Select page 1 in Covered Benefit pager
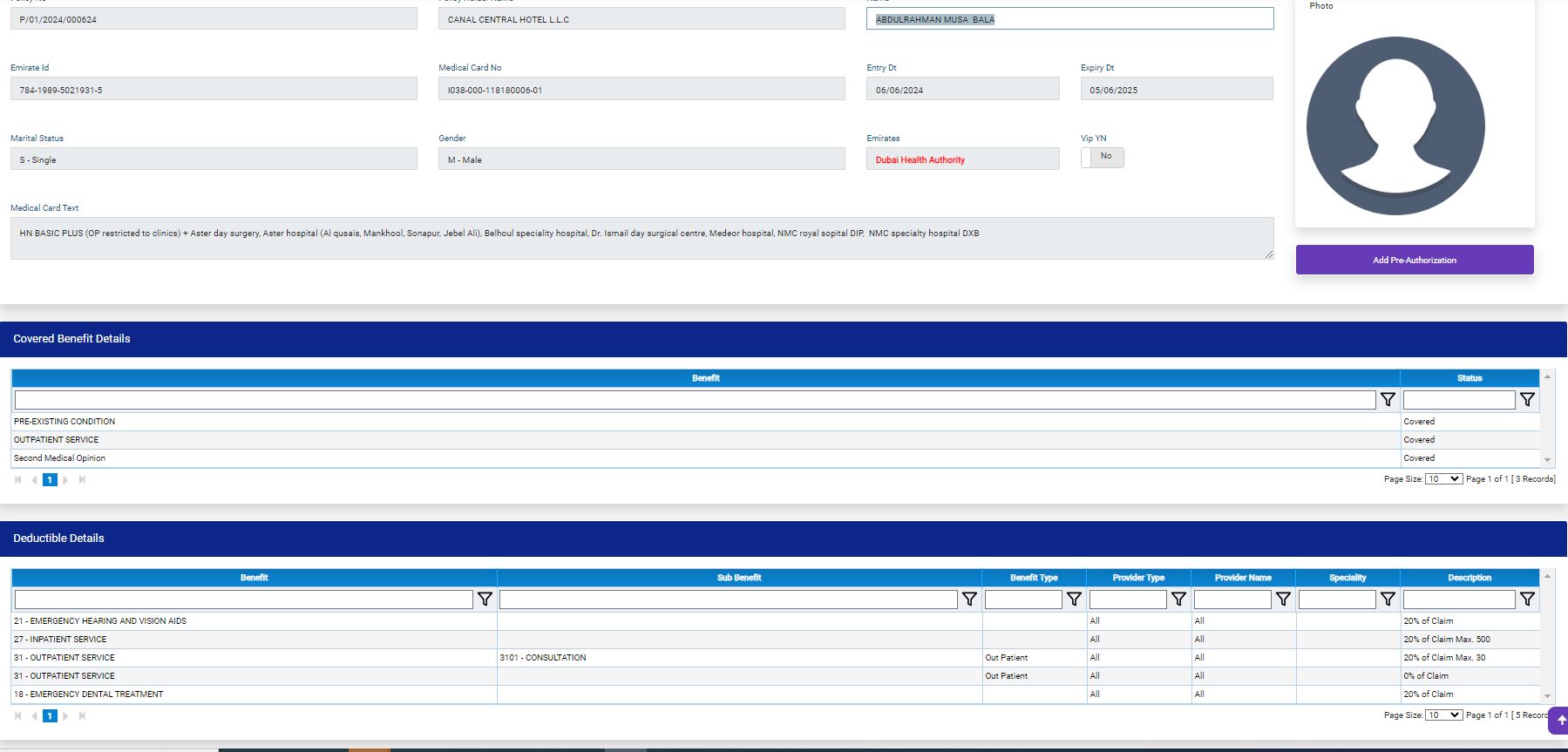 tap(51, 480)
